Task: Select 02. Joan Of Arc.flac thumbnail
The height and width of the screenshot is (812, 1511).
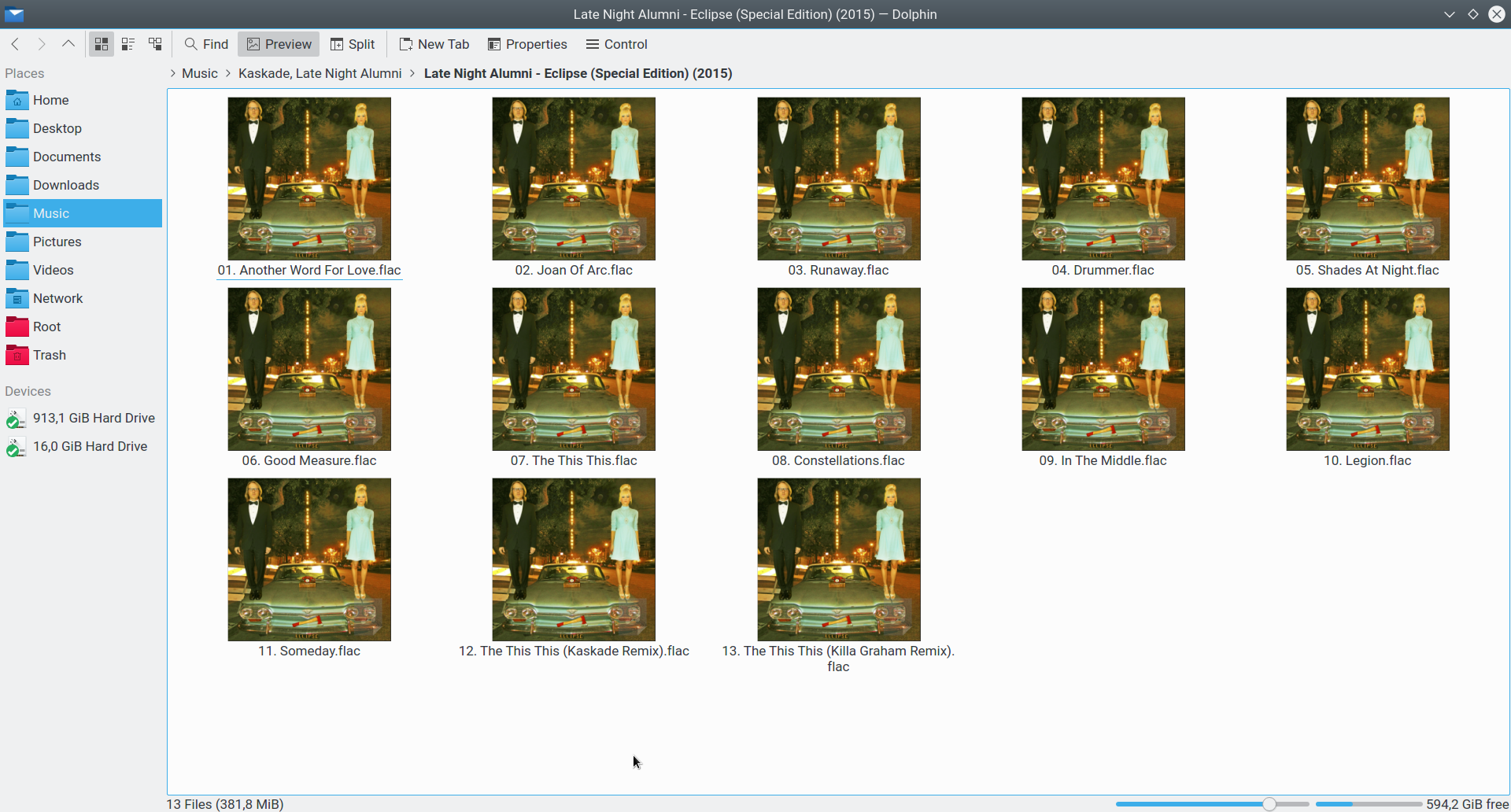Action: tap(574, 179)
